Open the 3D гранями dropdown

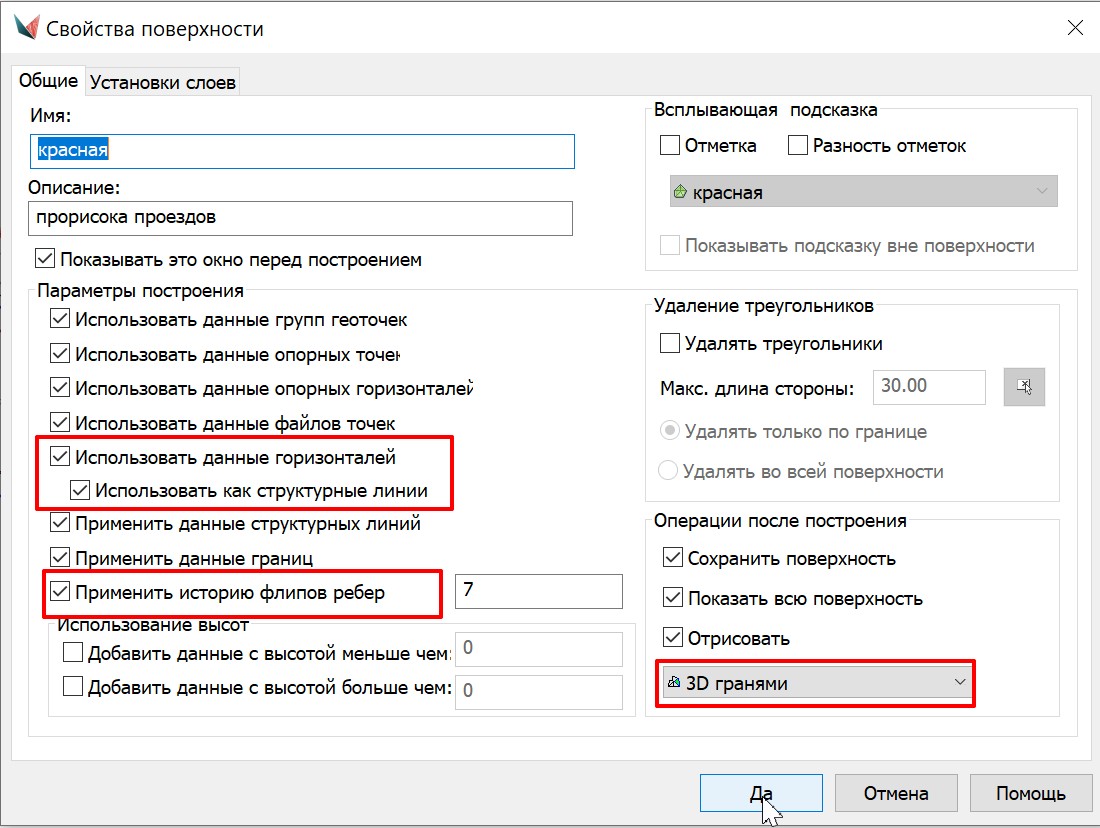pos(815,683)
